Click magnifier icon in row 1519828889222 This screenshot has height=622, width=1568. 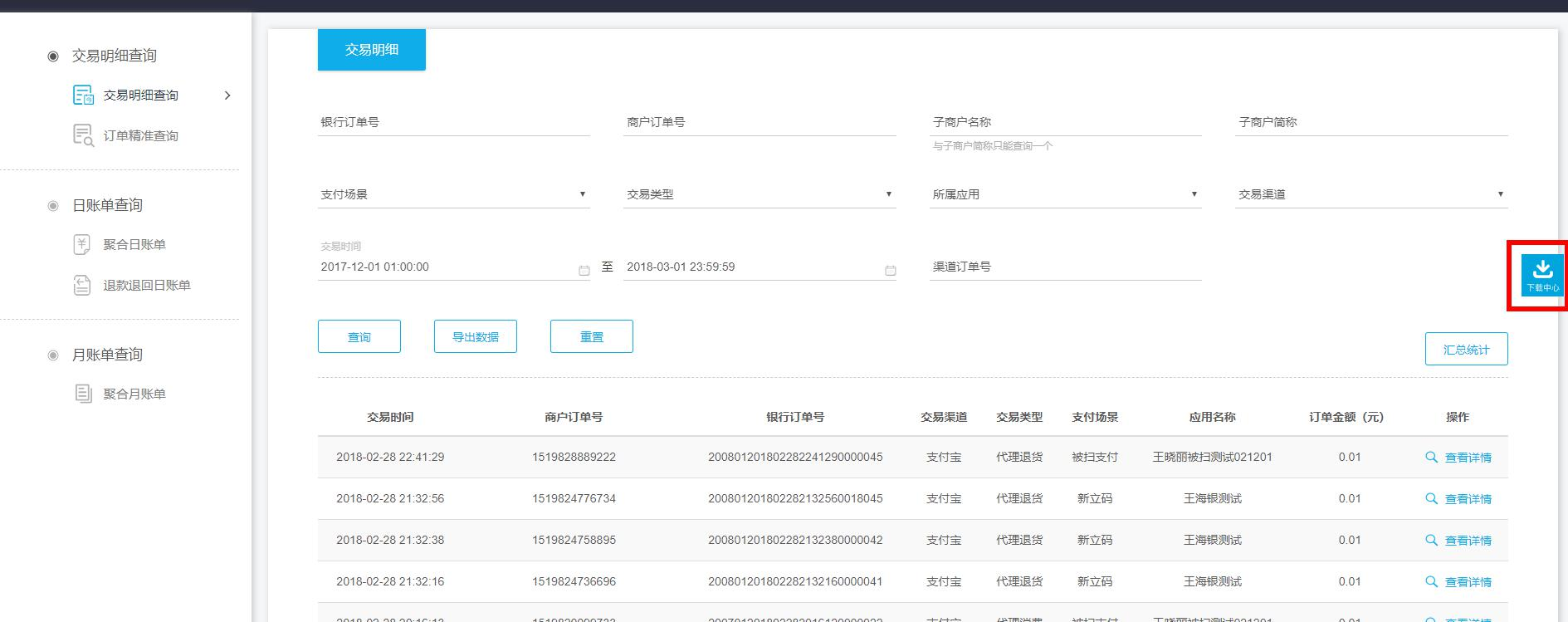pos(1431,457)
